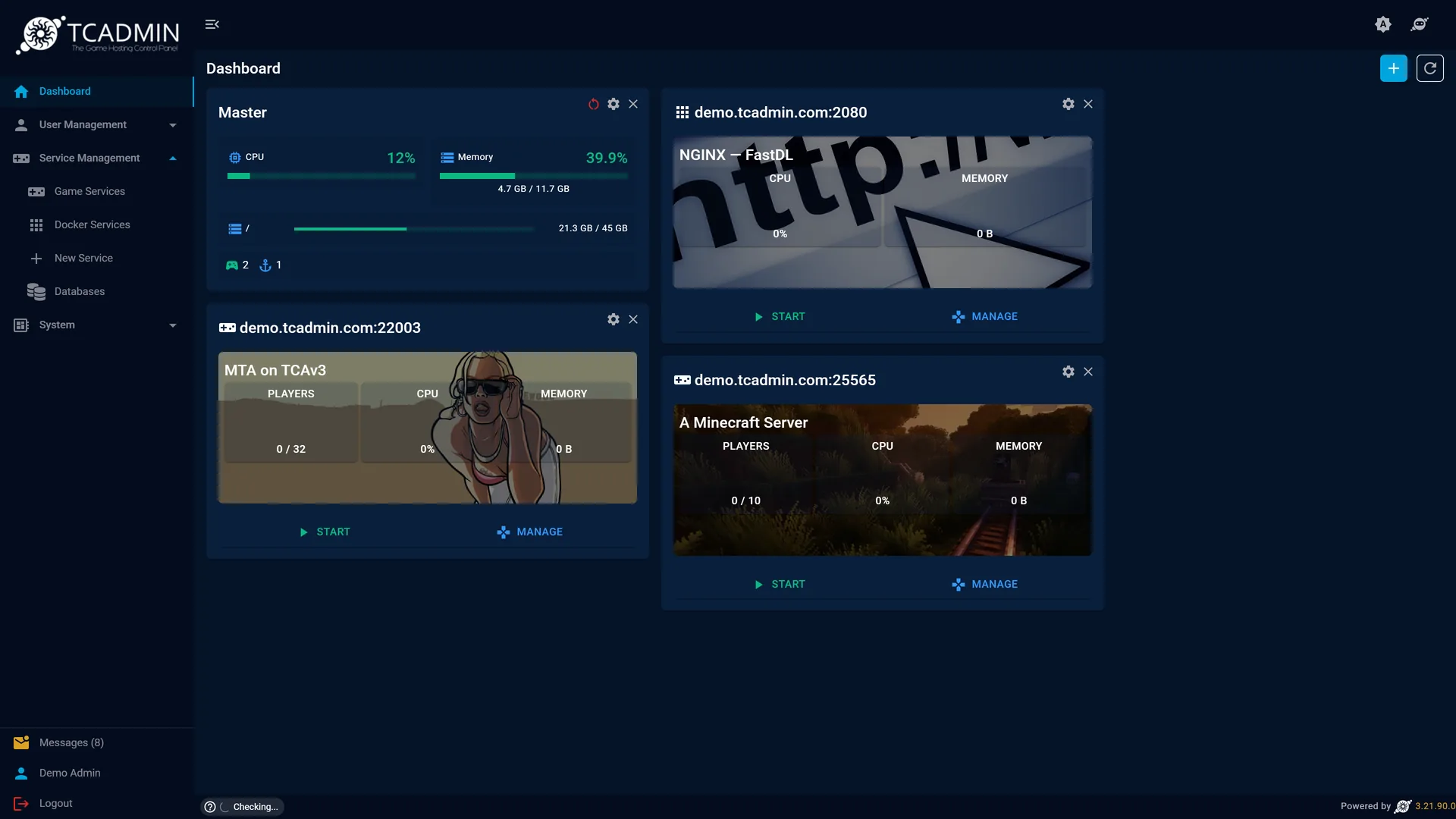Viewport: 1456px width, 819px height.
Task: Toggle the auto theme brightness icon
Action: 1383,24
